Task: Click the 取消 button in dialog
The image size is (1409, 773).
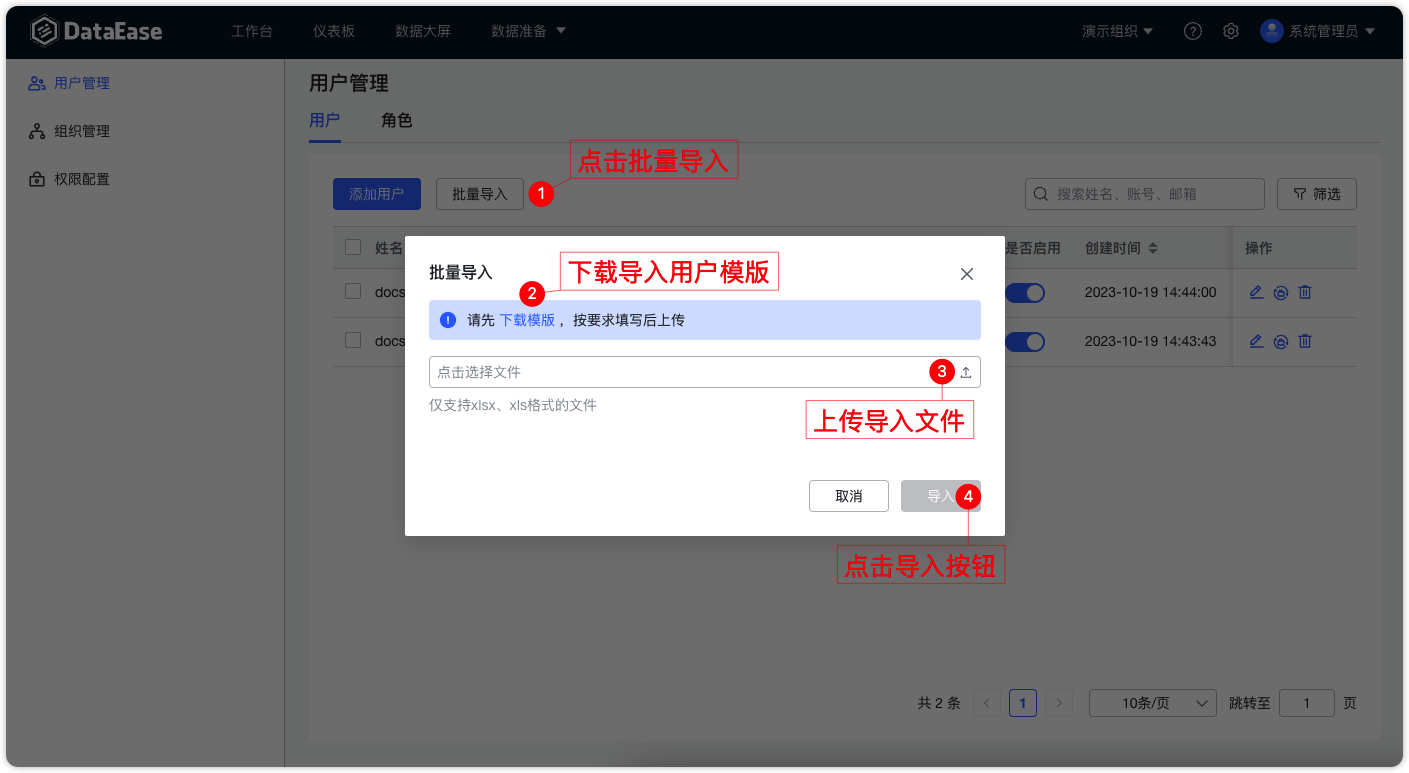Action: coord(849,496)
